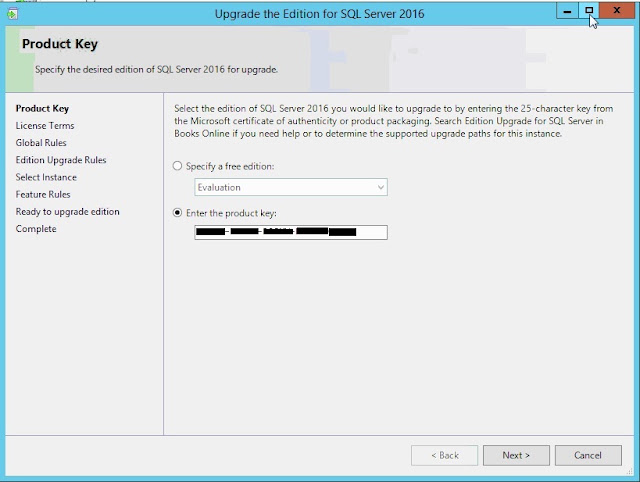Viewport: 640px width, 482px height.
Task: Maximize the setup window
Action: [x=589, y=11]
